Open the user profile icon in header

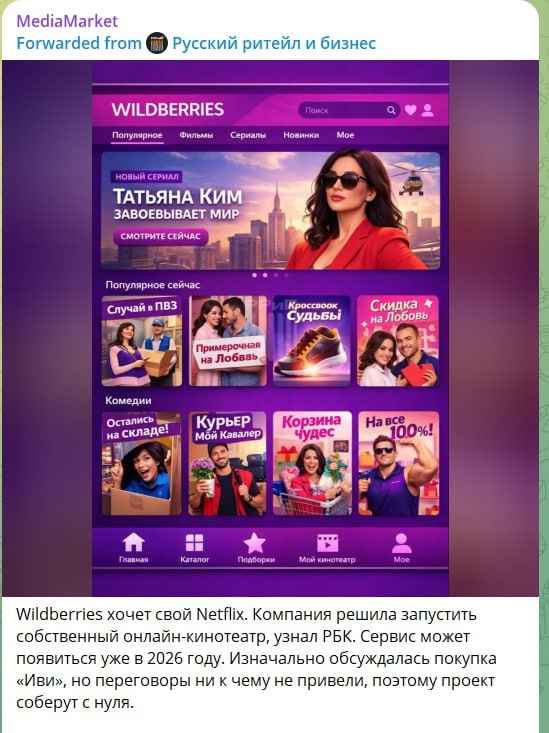pyautogui.click(x=427, y=110)
